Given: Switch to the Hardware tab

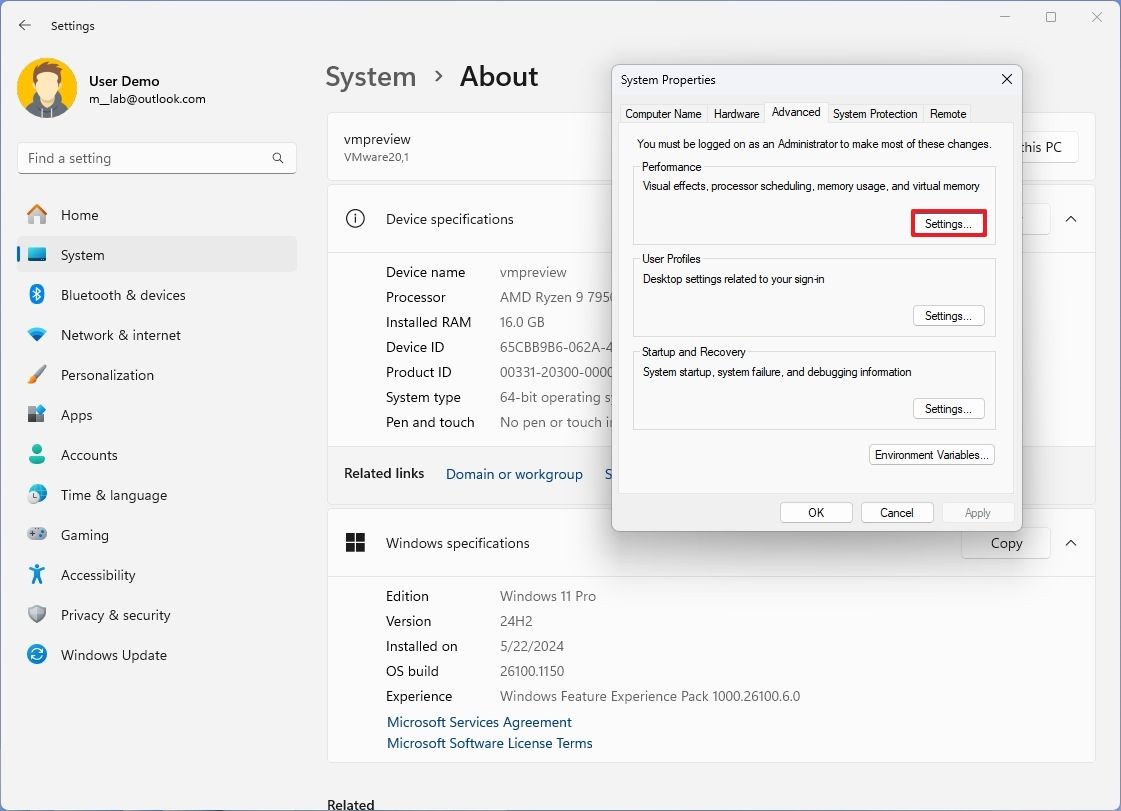Looking at the screenshot, I should pyautogui.click(x=736, y=114).
